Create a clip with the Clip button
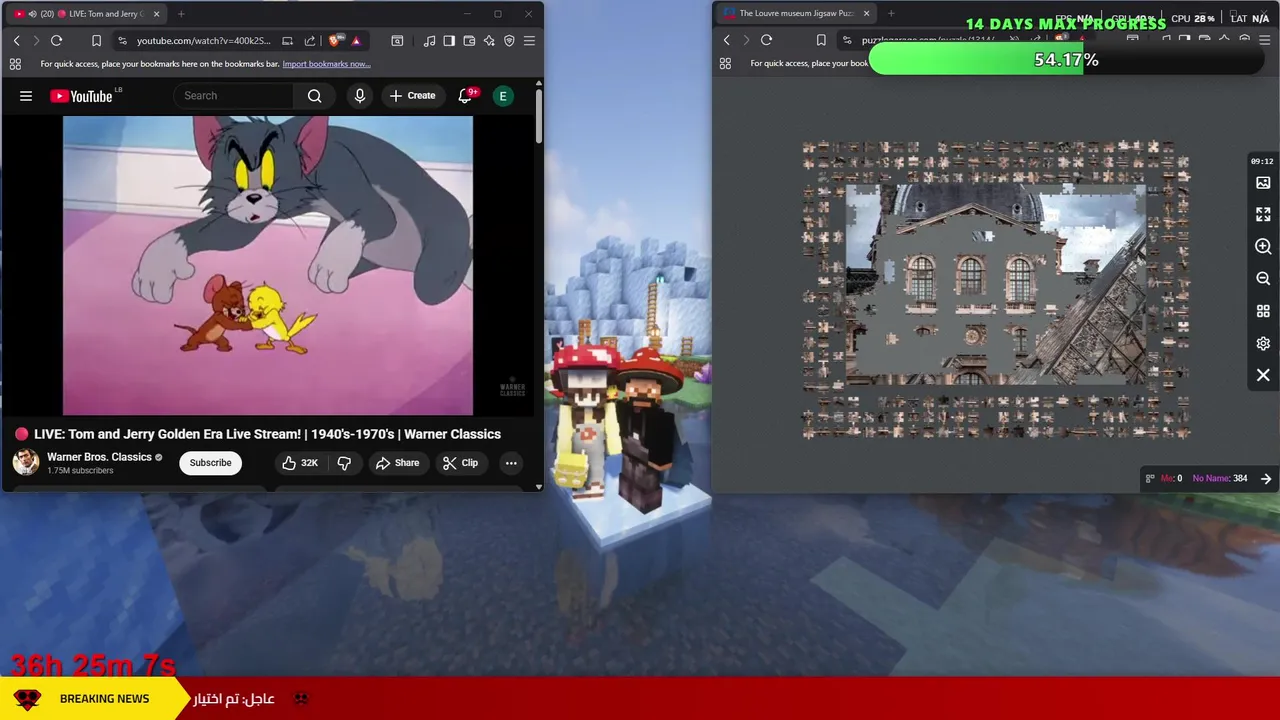Screen dimensions: 1280x720 [x=461, y=463]
